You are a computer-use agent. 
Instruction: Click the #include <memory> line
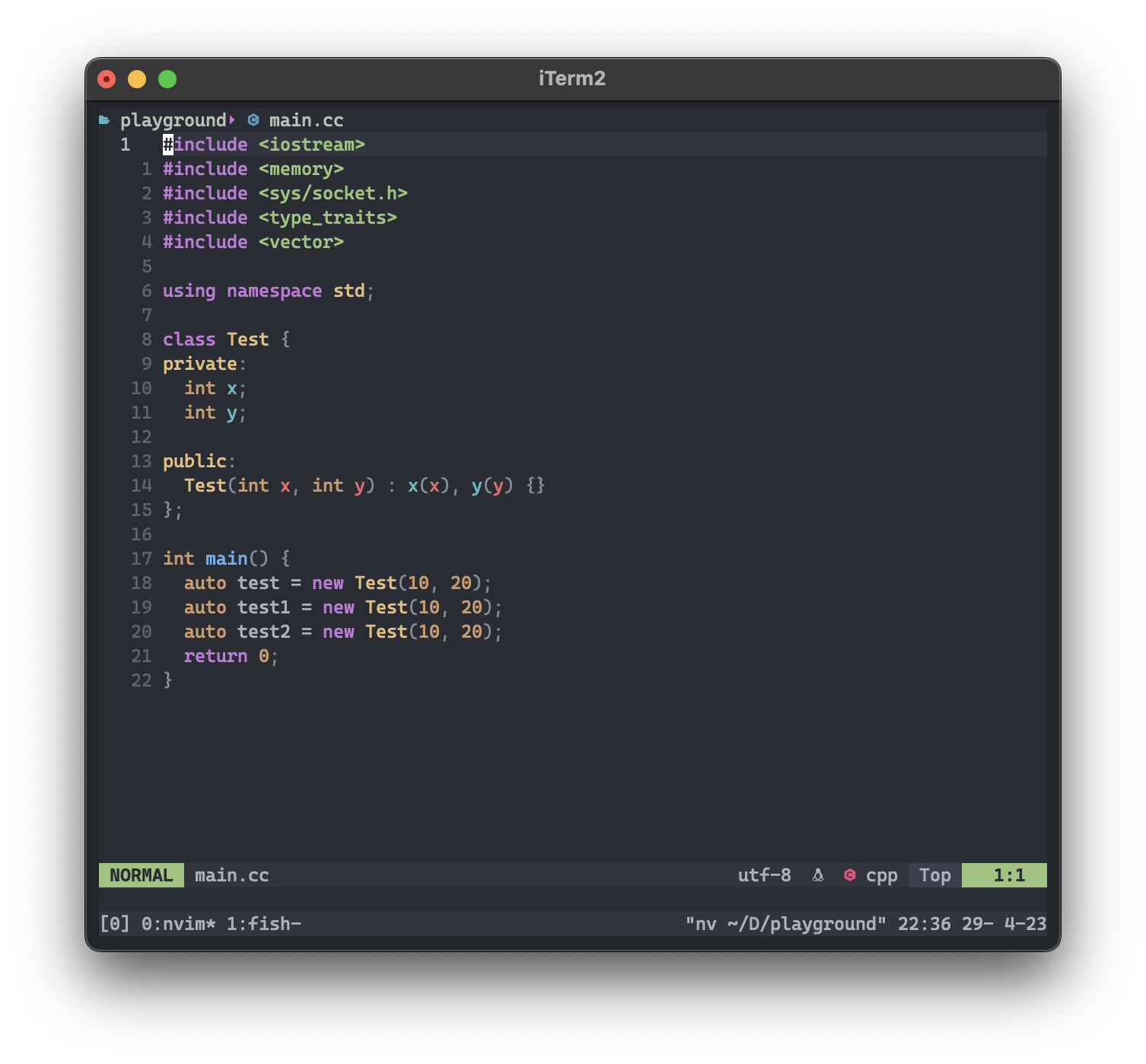253,169
